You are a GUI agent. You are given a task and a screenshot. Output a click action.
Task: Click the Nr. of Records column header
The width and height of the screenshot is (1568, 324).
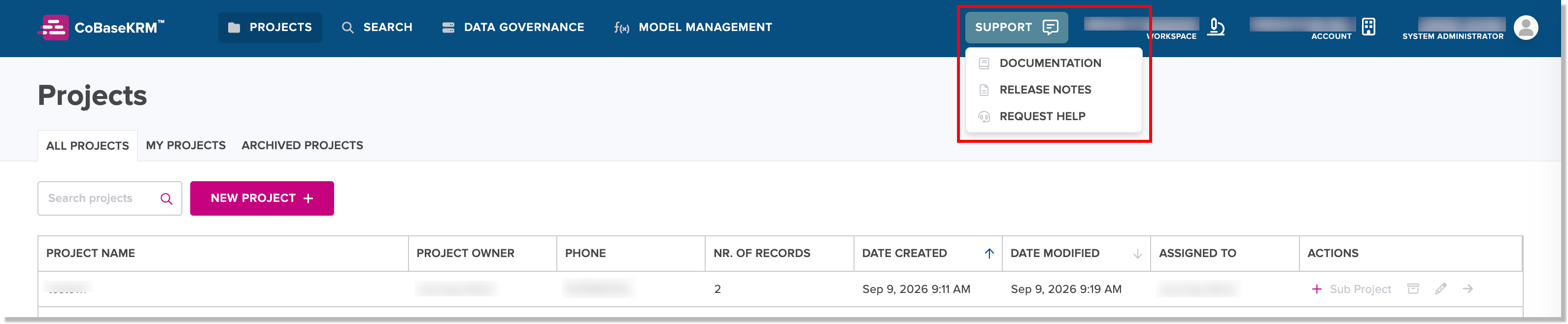coord(779,254)
